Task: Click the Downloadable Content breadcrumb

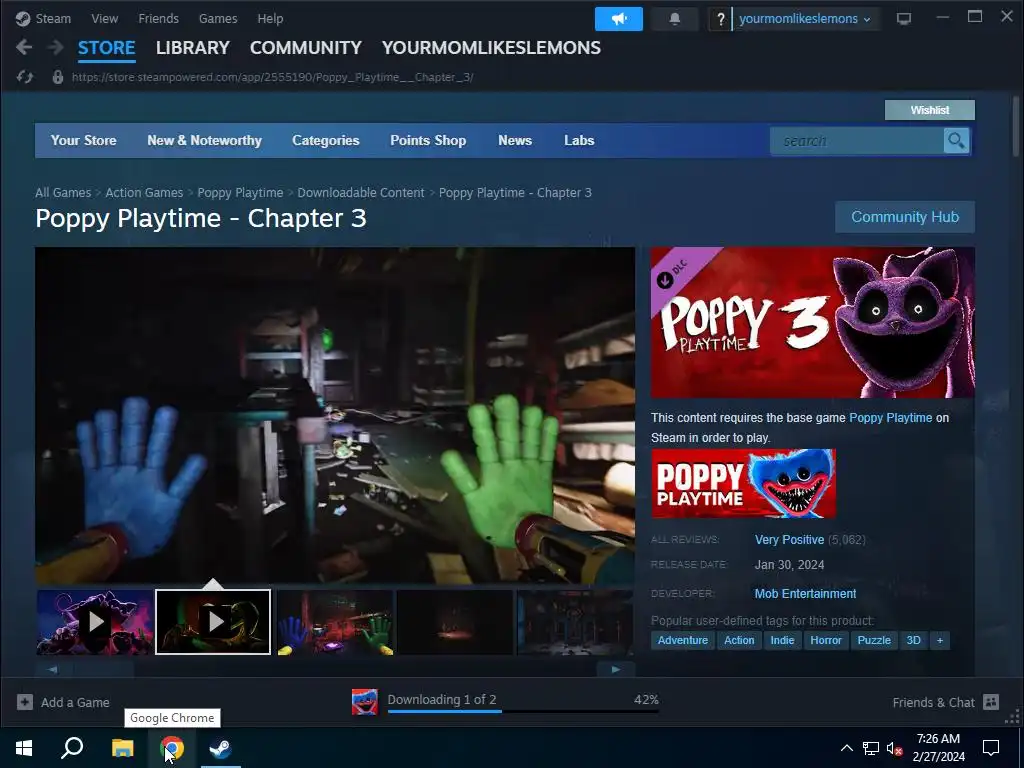Action: pyautogui.click(x=360, y=193)
